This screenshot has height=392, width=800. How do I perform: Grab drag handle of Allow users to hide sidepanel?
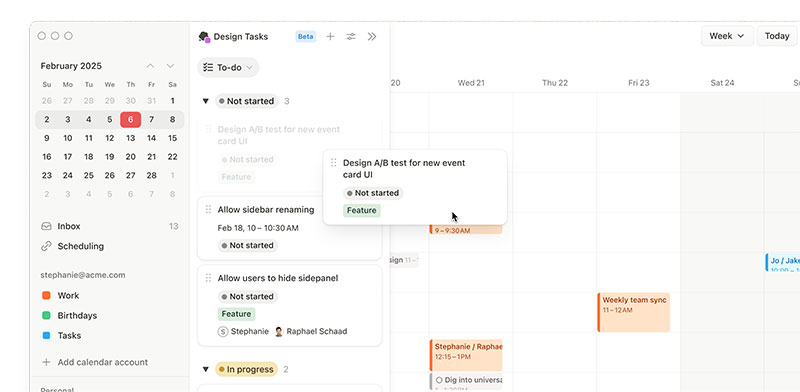tap(208, 278)
